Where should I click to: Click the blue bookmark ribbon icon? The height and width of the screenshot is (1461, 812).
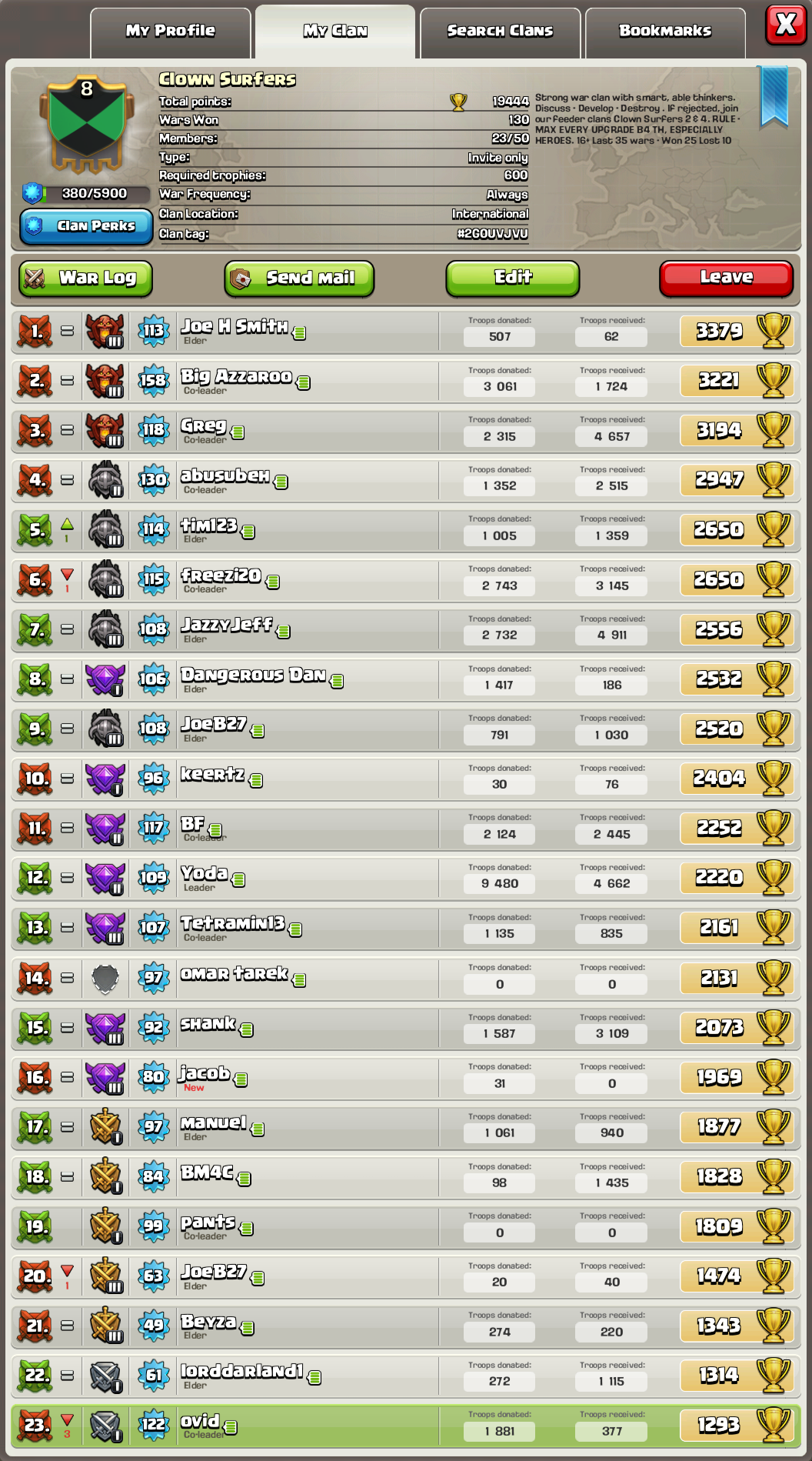pyautogui.click(x=774, y=97)
